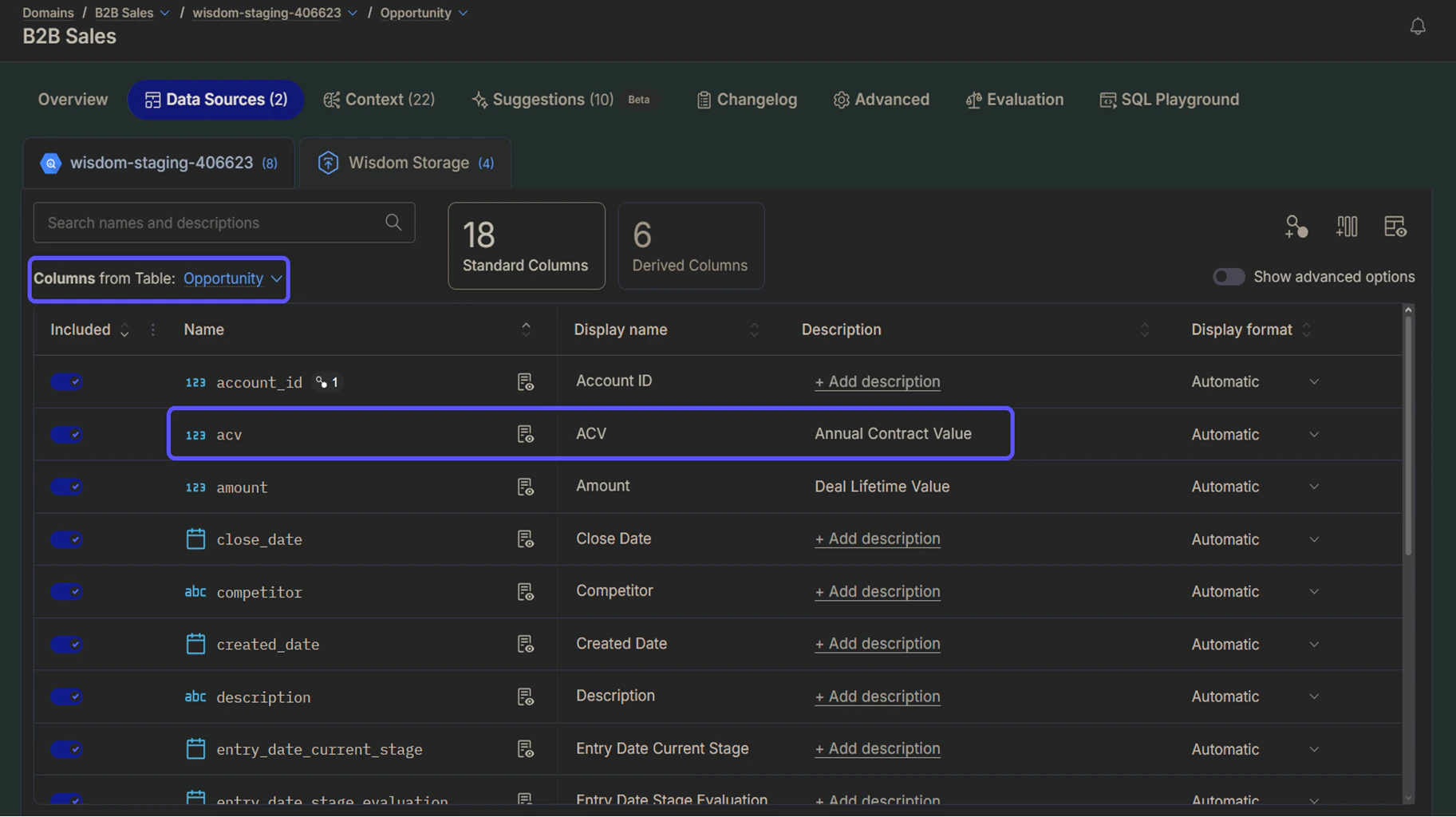This screenshot has width=1456, height=817.
Task: Switch to the Overview tab
Action: pos(73,100)
